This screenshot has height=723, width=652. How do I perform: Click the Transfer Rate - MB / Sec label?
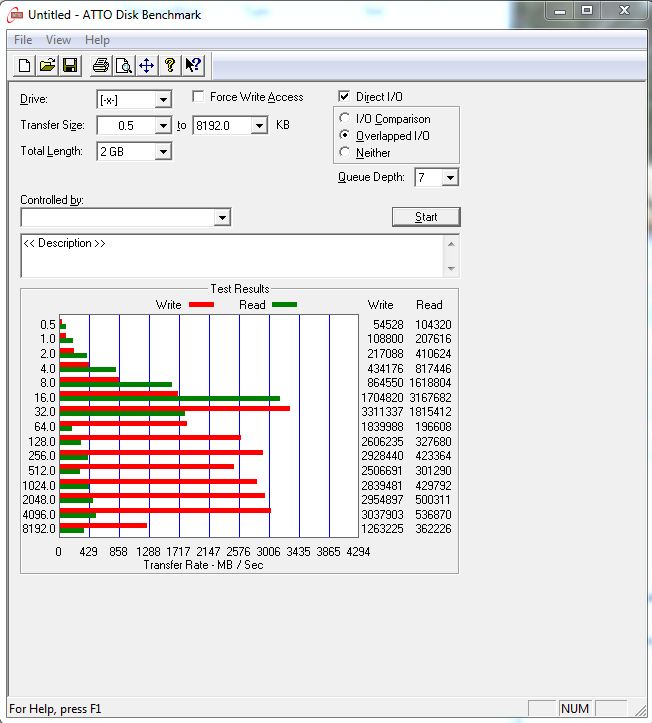point(203,565)
